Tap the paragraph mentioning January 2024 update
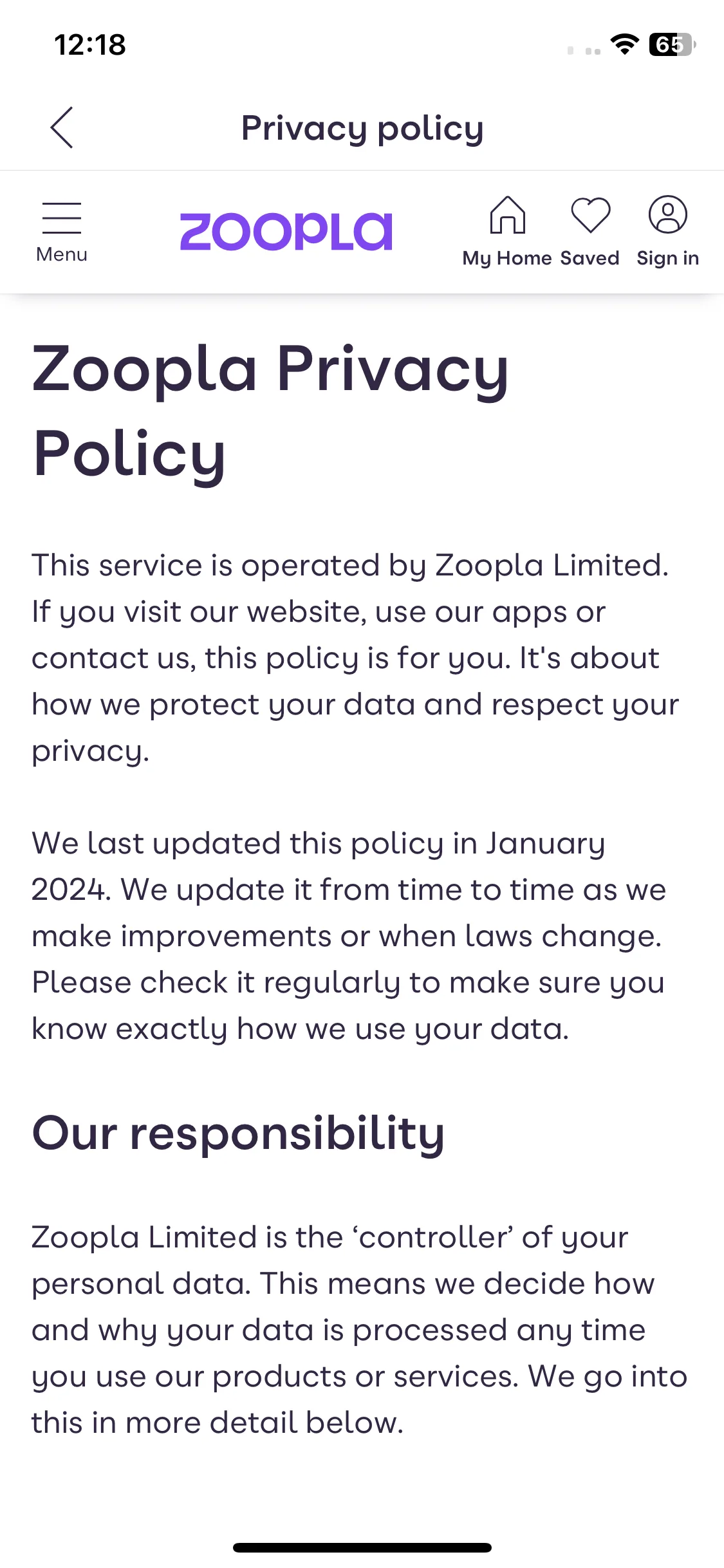The height and width of the screenshot is (1568, 724). [x=349, y=936]
